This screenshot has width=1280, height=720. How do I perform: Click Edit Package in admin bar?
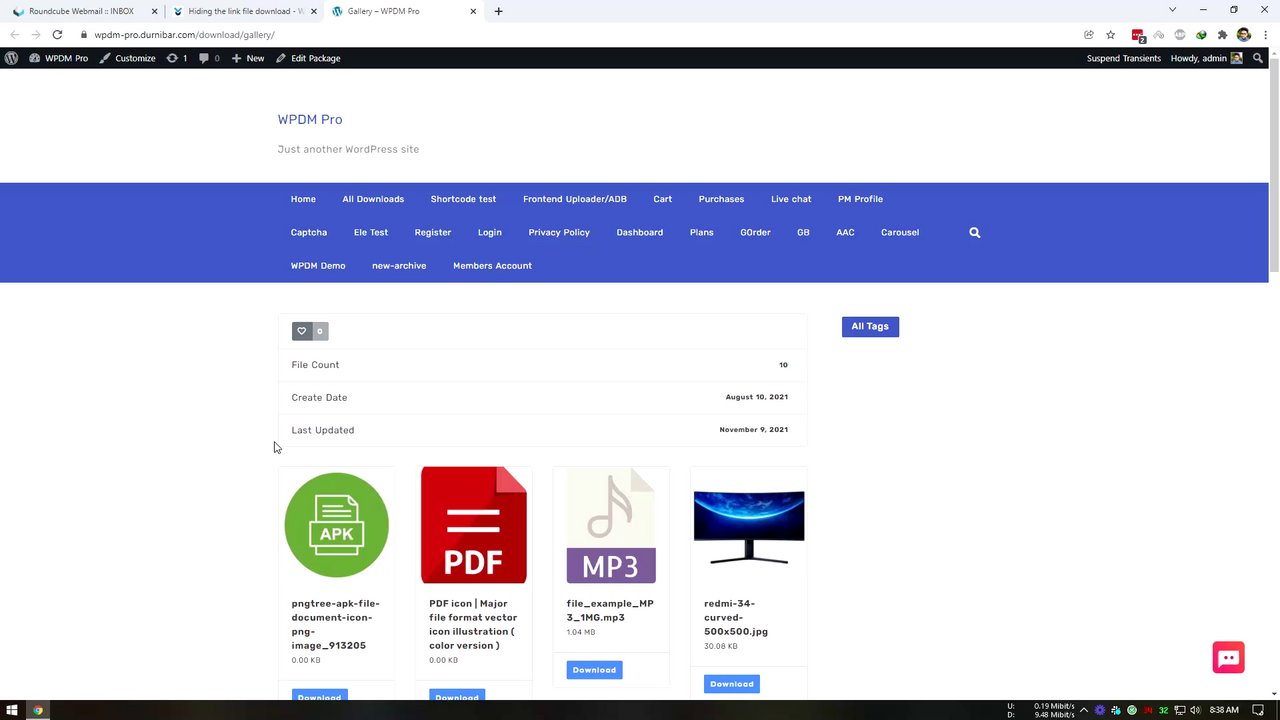(x=308, y=58)
